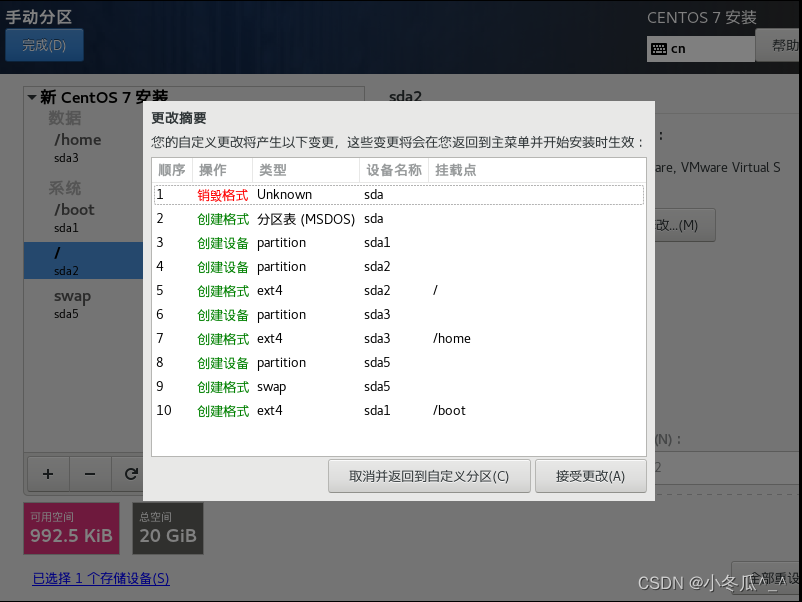Select row 10 ext4 mounted at /boot

(399, 411)
